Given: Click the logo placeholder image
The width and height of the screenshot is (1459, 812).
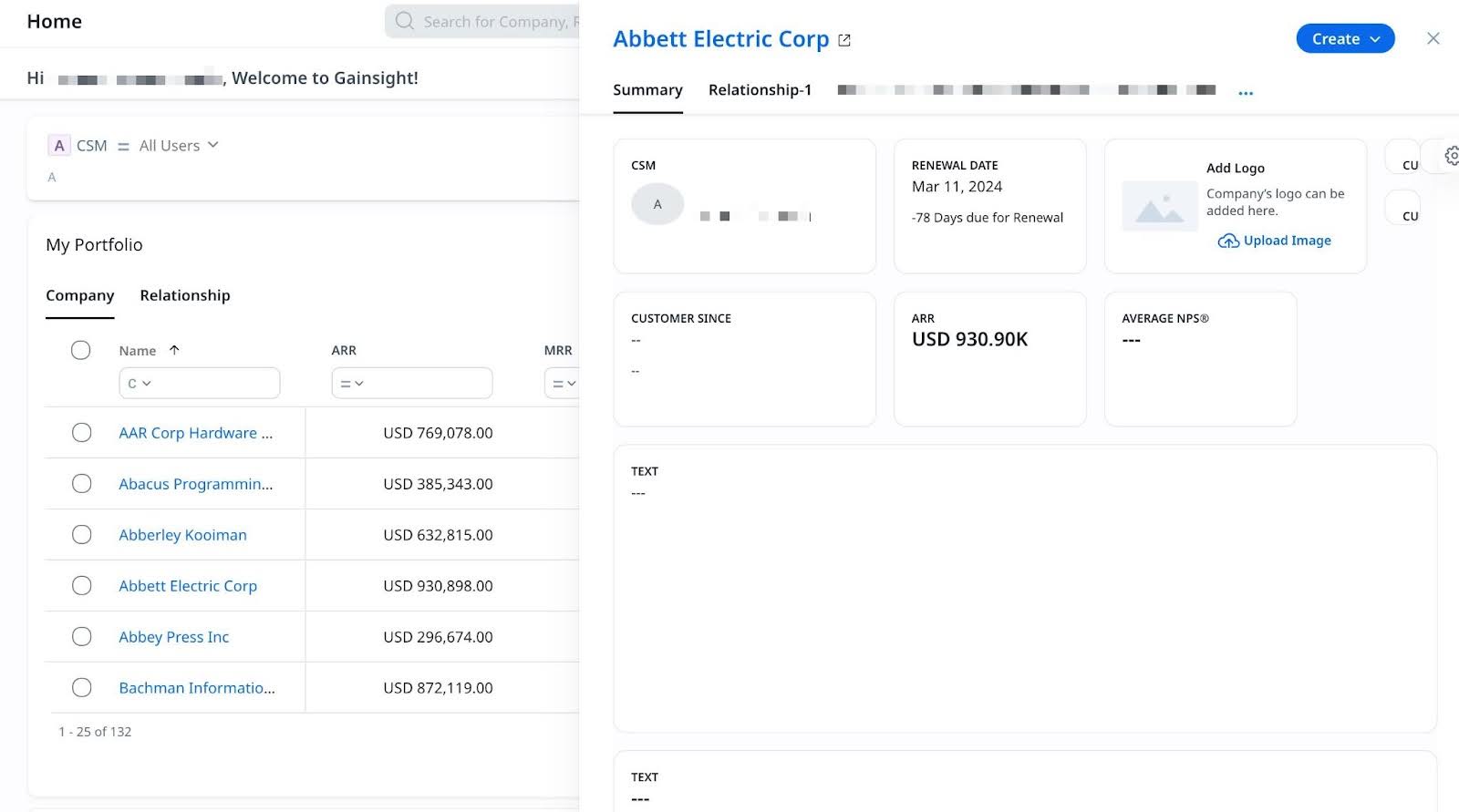Looking at the screenshot, I should click(1160, 206).
